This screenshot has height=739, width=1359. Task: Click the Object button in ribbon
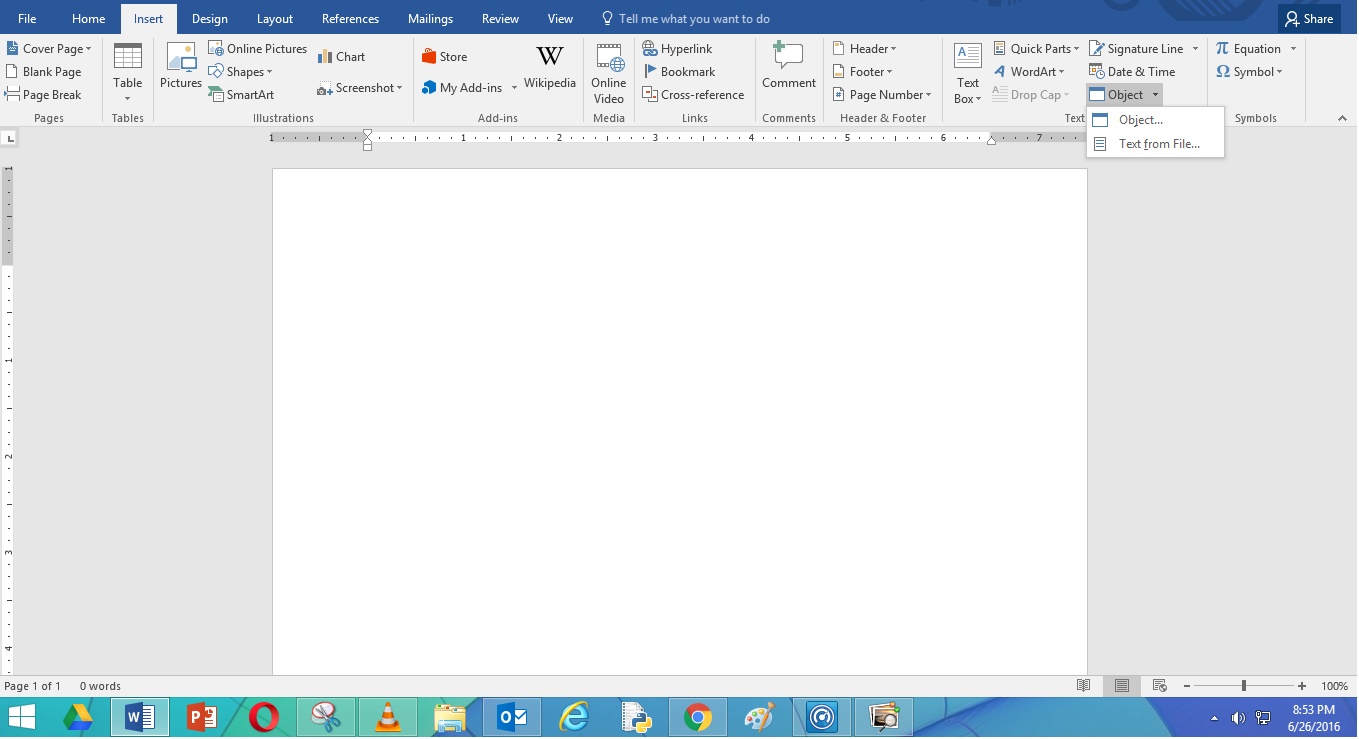click(x=1117, y=95)
